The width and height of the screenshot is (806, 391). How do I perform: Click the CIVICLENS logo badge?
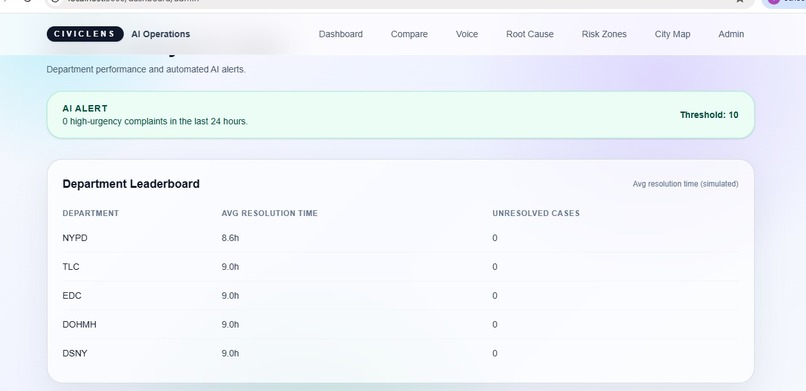coord(85,34)
